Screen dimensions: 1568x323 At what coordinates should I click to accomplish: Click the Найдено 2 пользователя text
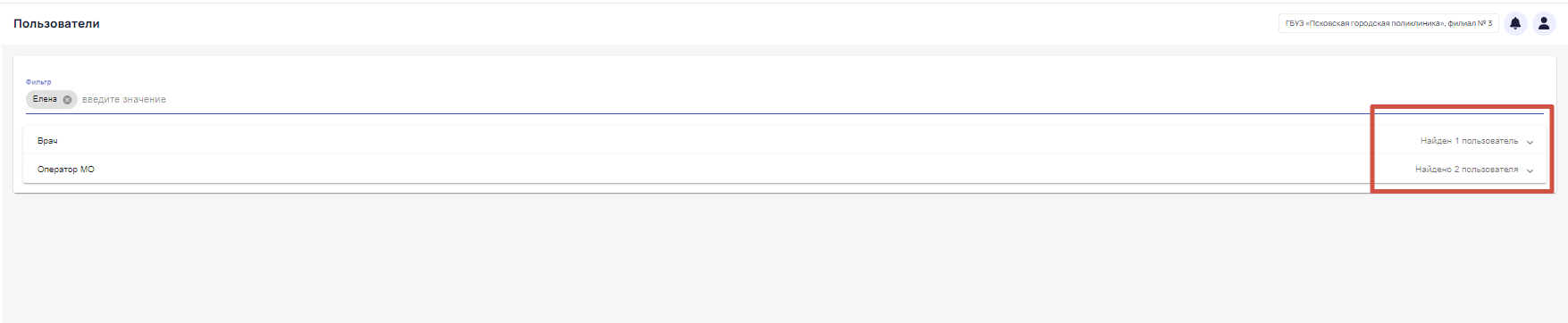coord(1466,170)
